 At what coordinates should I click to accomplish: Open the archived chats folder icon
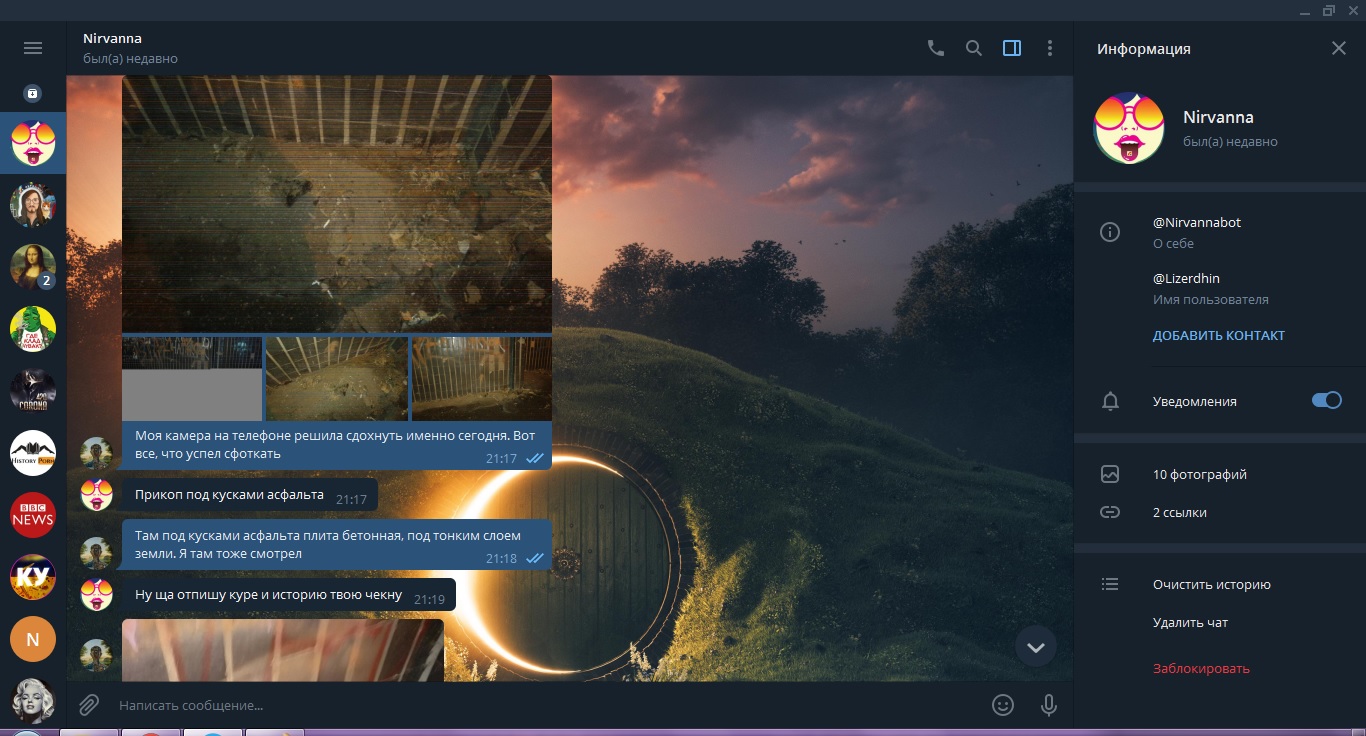point(33,93)
